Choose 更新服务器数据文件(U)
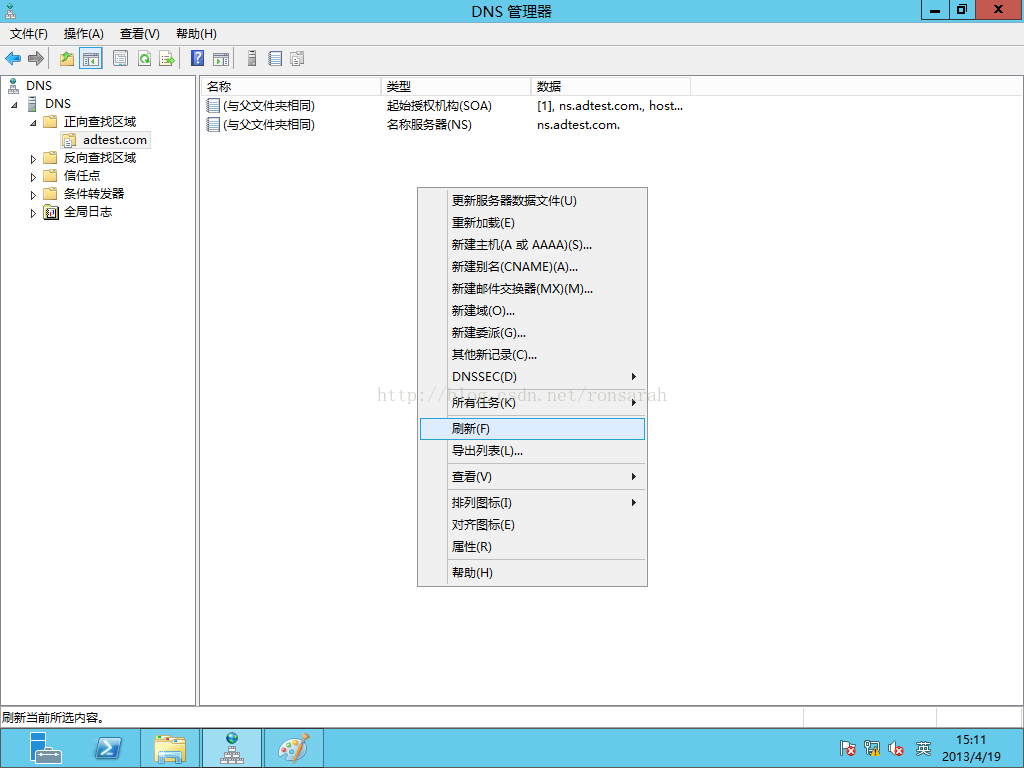The height and width of the screenshot is (768, 1024). point(532,200)
